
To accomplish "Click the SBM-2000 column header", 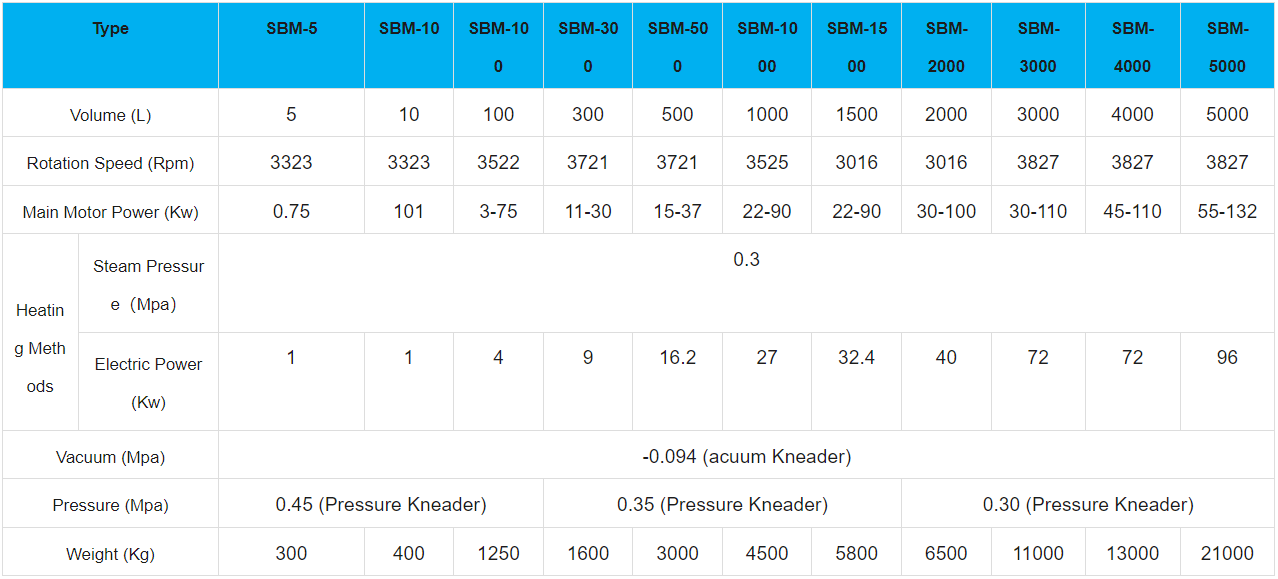I will pyautogui.click(x=946, y=47).
